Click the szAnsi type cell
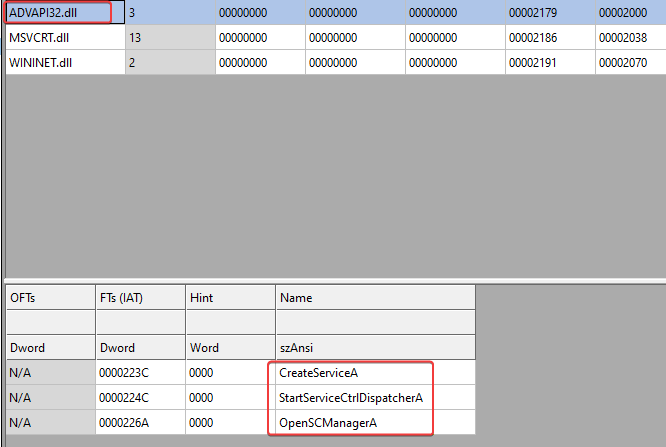The height and width of the screenshot is (447, 666). (375, 348)
